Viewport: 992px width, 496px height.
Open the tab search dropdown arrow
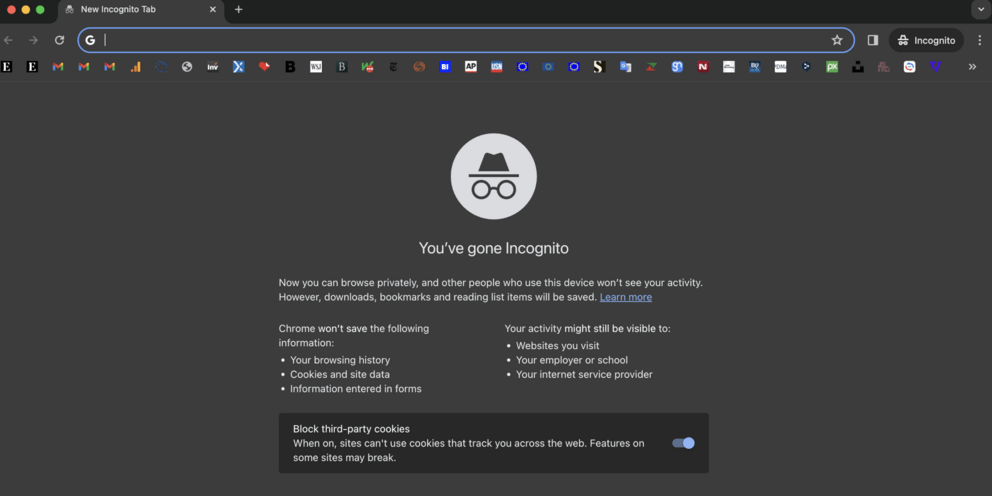(981, 9)
